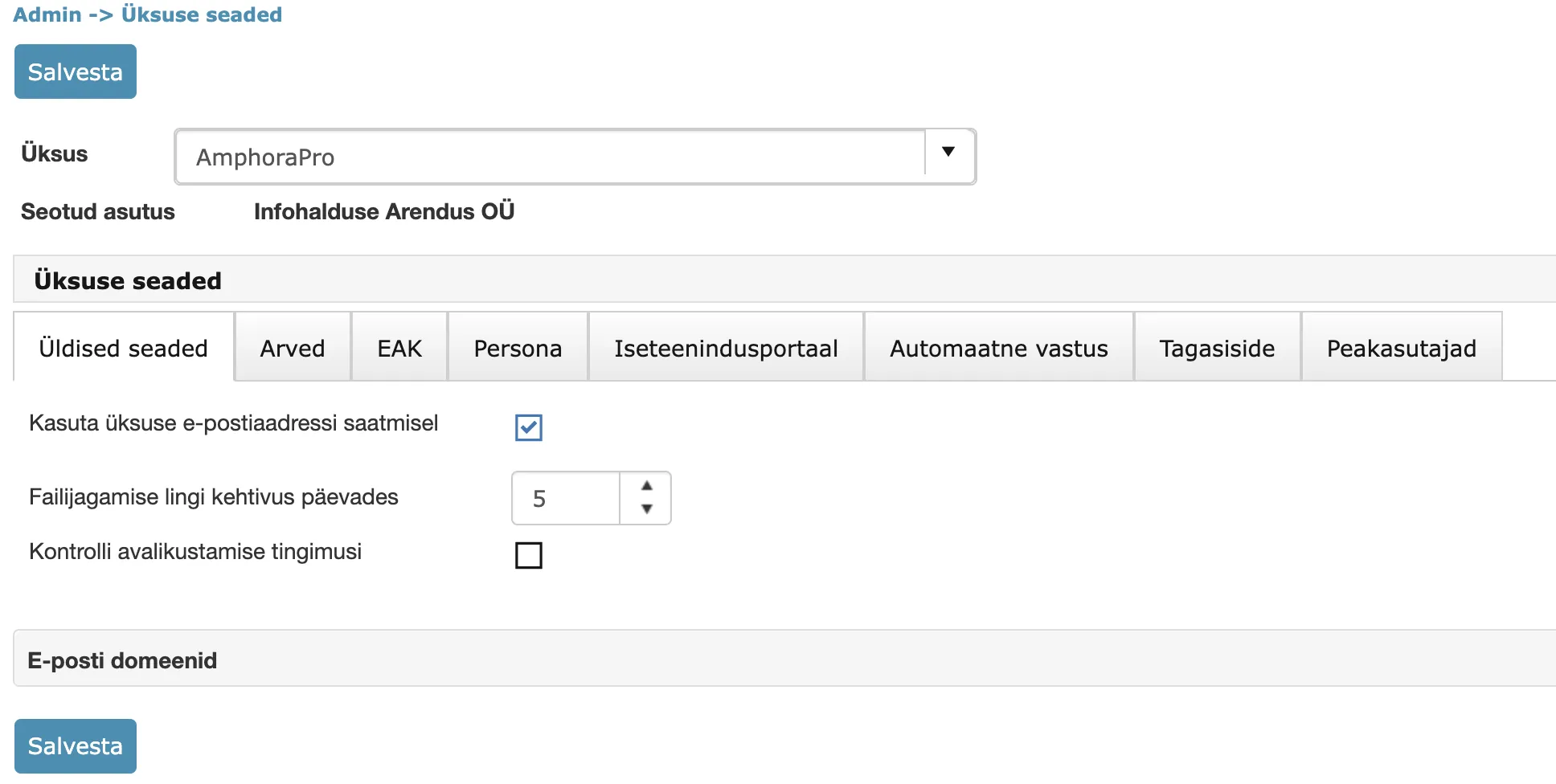The image size is (1556, 784).
Task: Switch to the Peakasutajad tab
Action: tap(1401, 348)
